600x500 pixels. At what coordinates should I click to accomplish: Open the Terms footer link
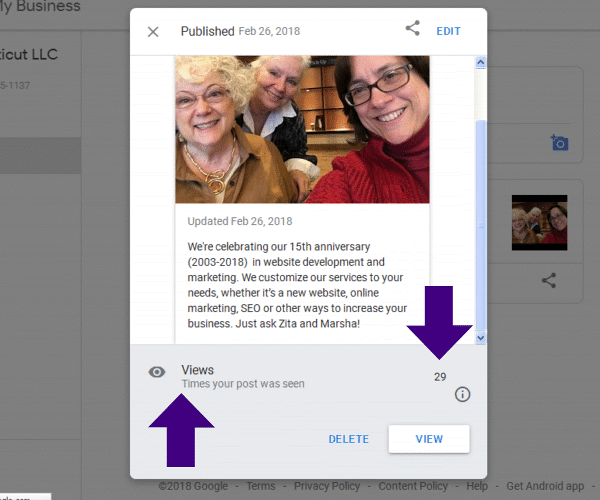pyautogui.click(x=261, y=486)
